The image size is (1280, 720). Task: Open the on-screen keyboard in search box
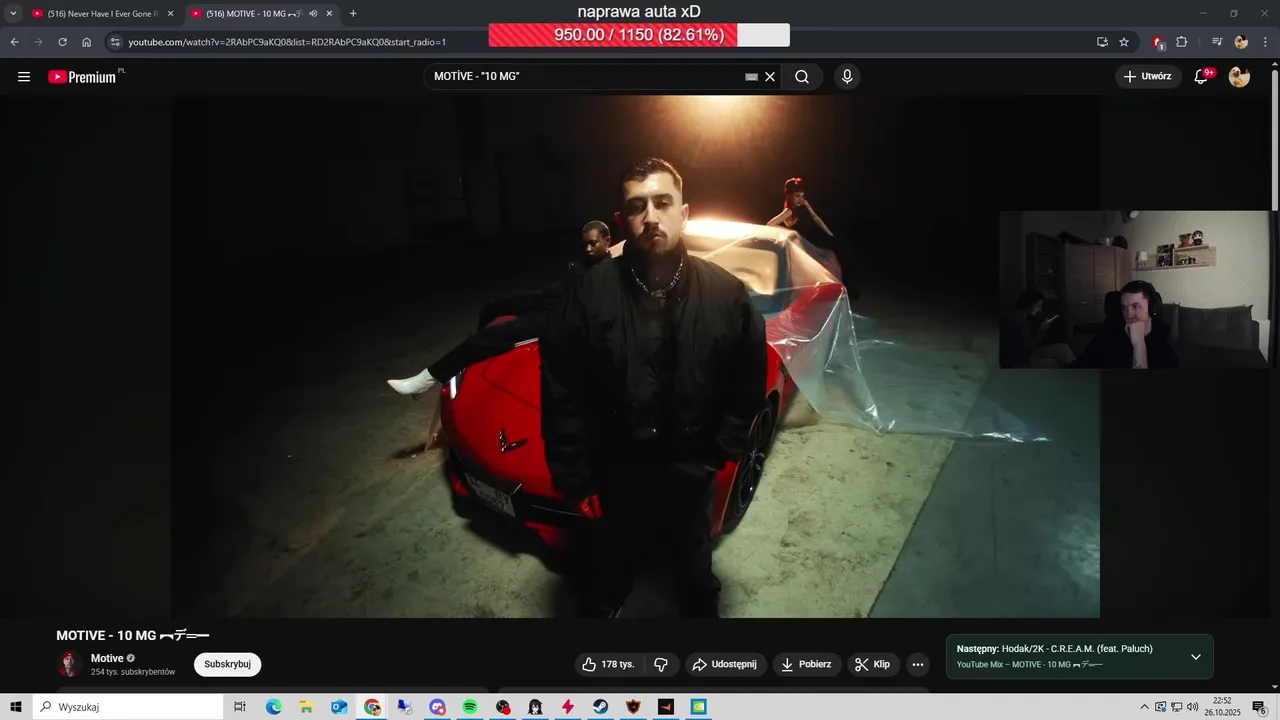pyautogui.click(x=751, y=77)
